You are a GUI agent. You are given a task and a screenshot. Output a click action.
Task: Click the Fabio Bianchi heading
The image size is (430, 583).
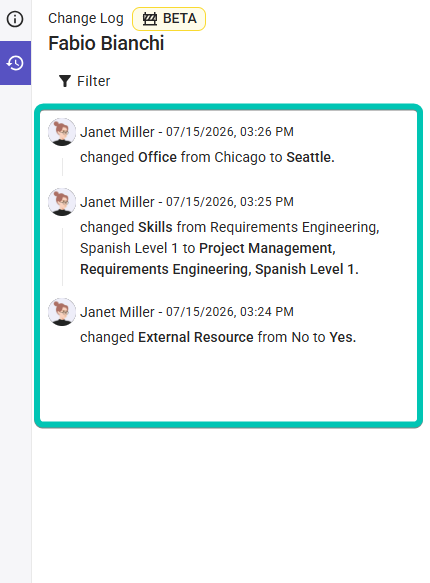click(x=106, y=43)
